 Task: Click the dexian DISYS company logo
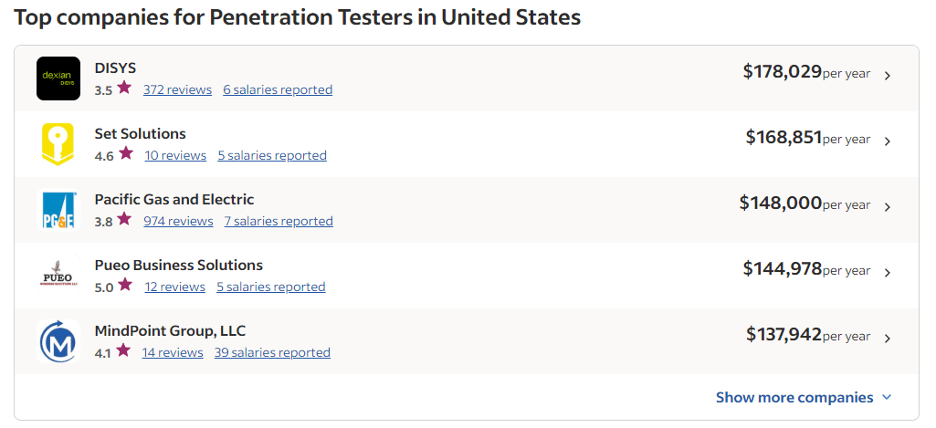[58, 78]
